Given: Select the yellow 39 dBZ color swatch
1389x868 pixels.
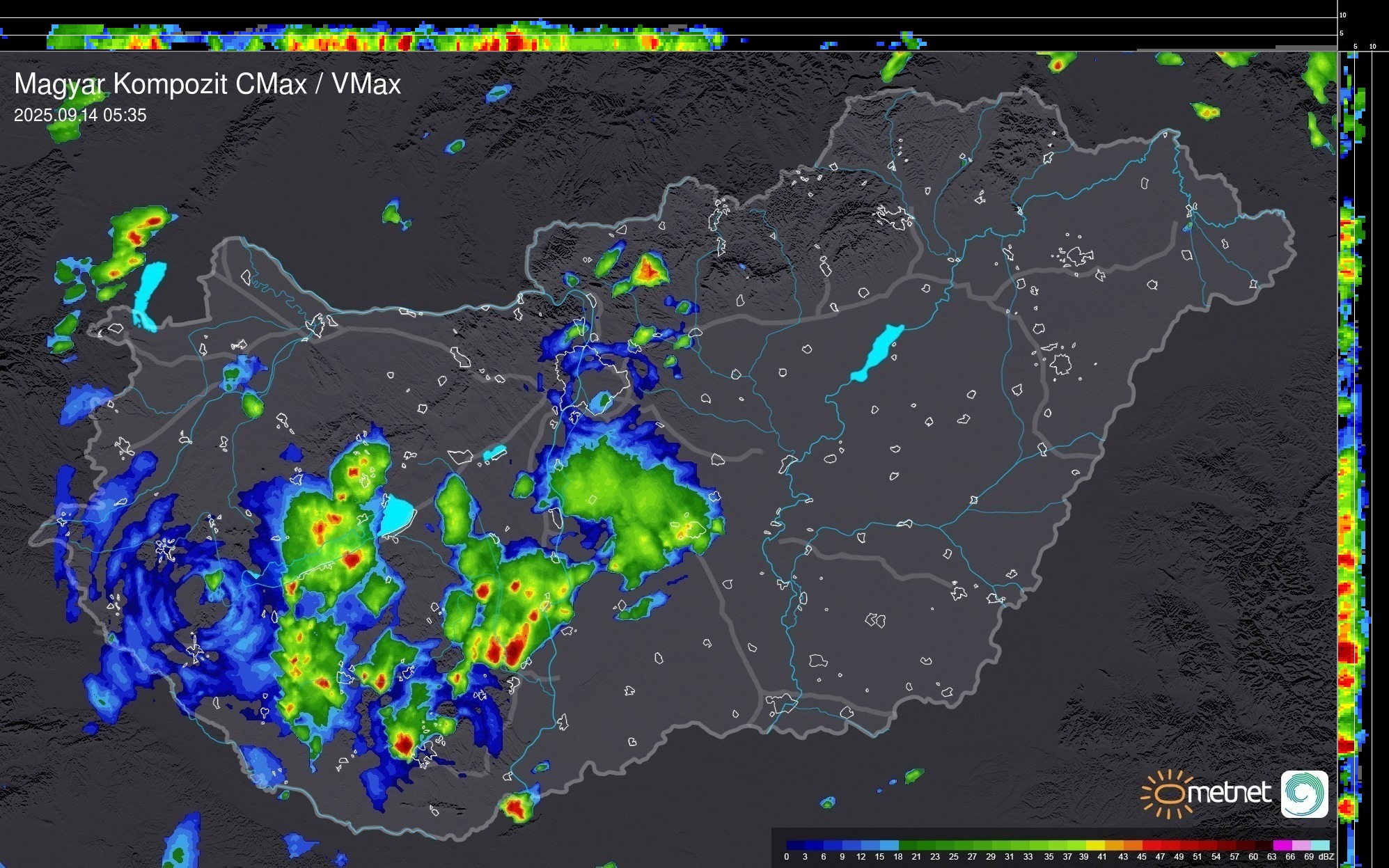Looking at the screenshot, I should 1095,845.
